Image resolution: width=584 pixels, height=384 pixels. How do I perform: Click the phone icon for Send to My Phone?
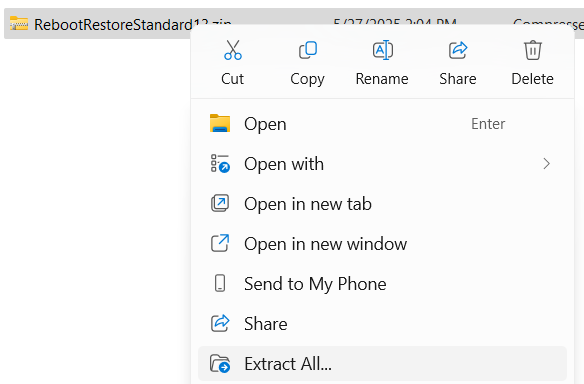(x=220, y=283)
